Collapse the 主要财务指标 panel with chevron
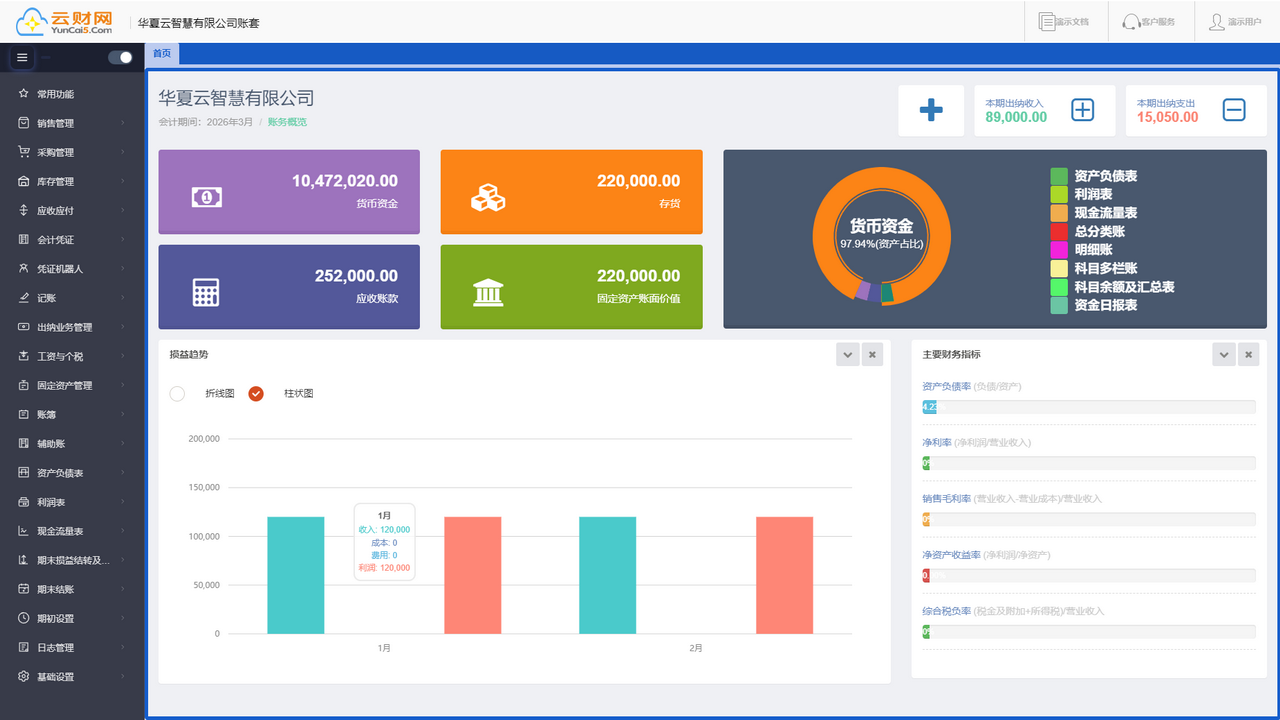1280x720 pixels. pos(1223,354)
